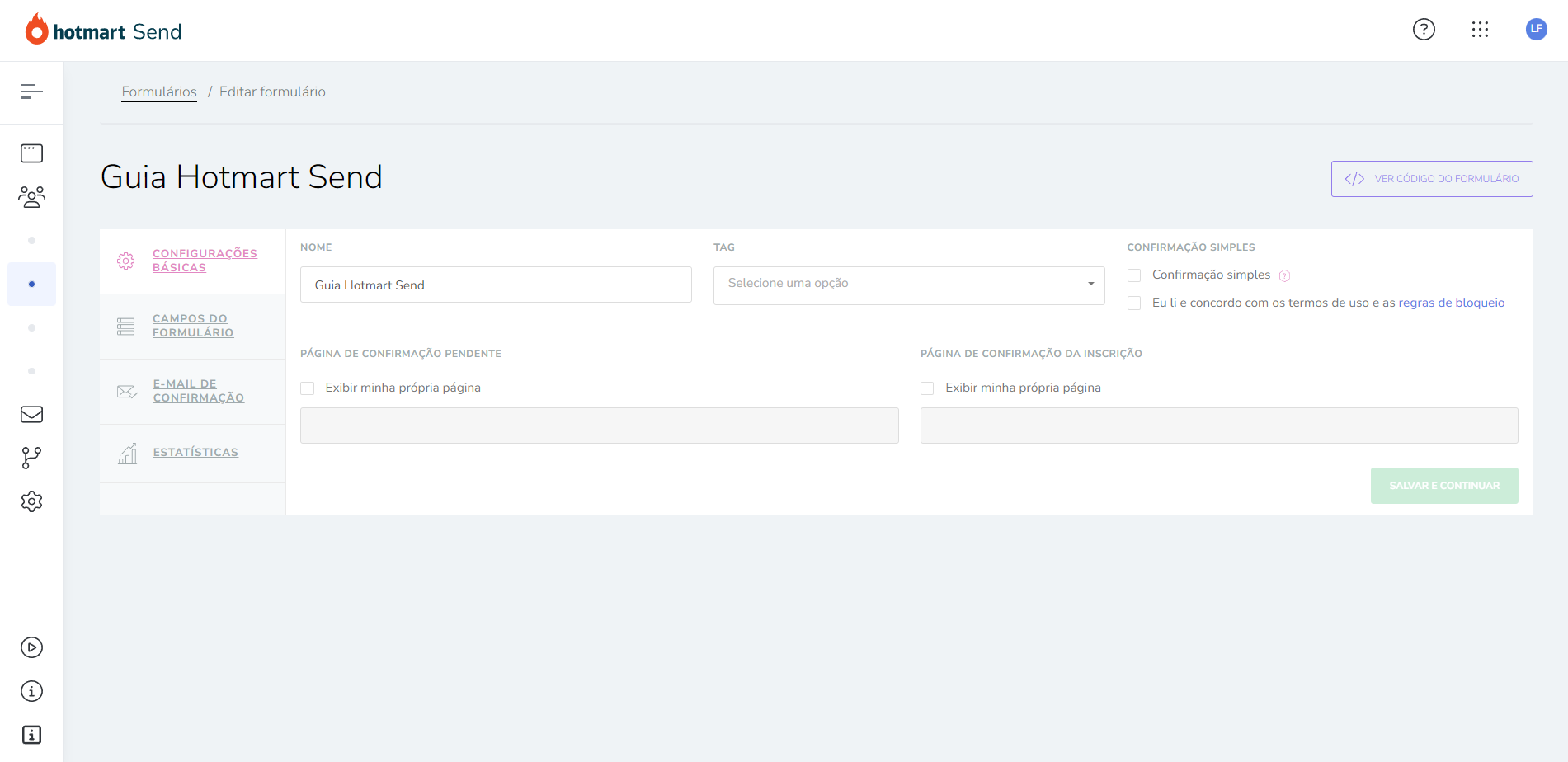Click the gear icon beside Configurações Básicas

126,261
